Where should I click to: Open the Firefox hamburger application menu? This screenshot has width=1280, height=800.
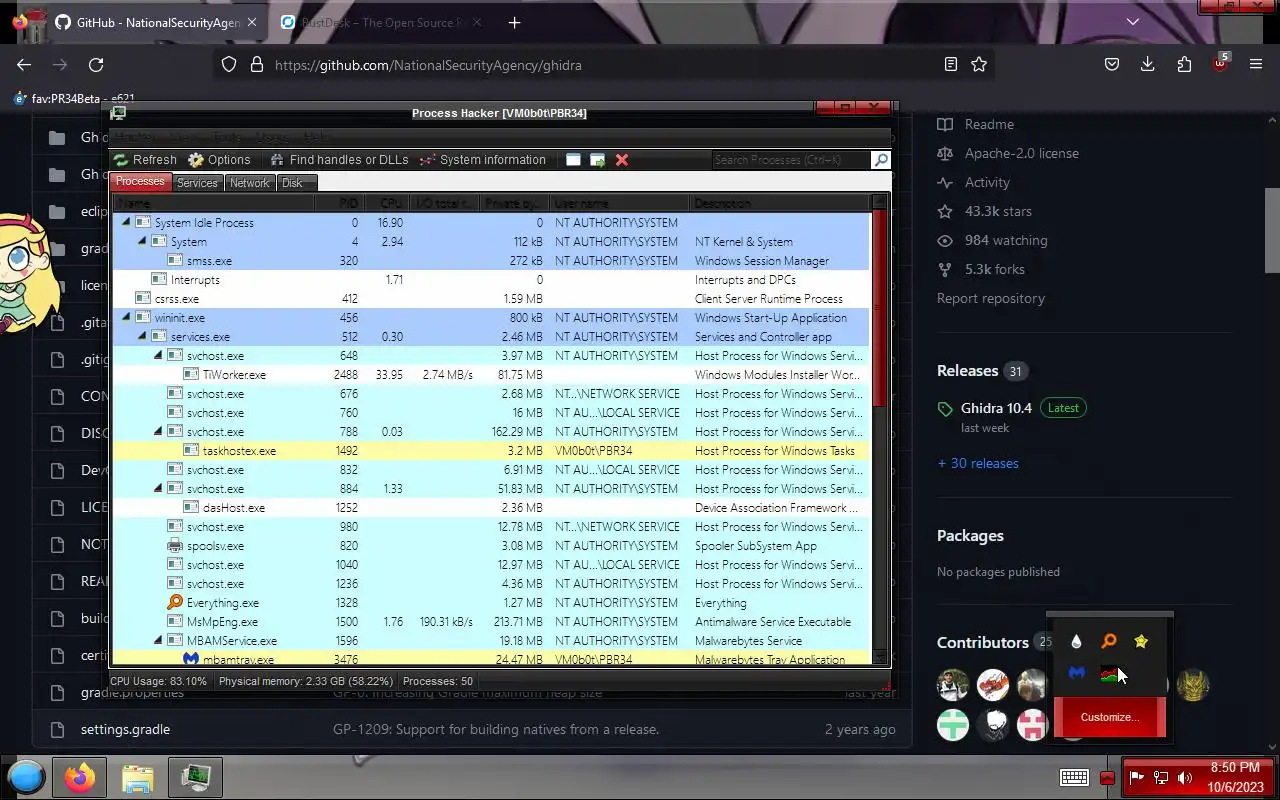[1256, 65]
